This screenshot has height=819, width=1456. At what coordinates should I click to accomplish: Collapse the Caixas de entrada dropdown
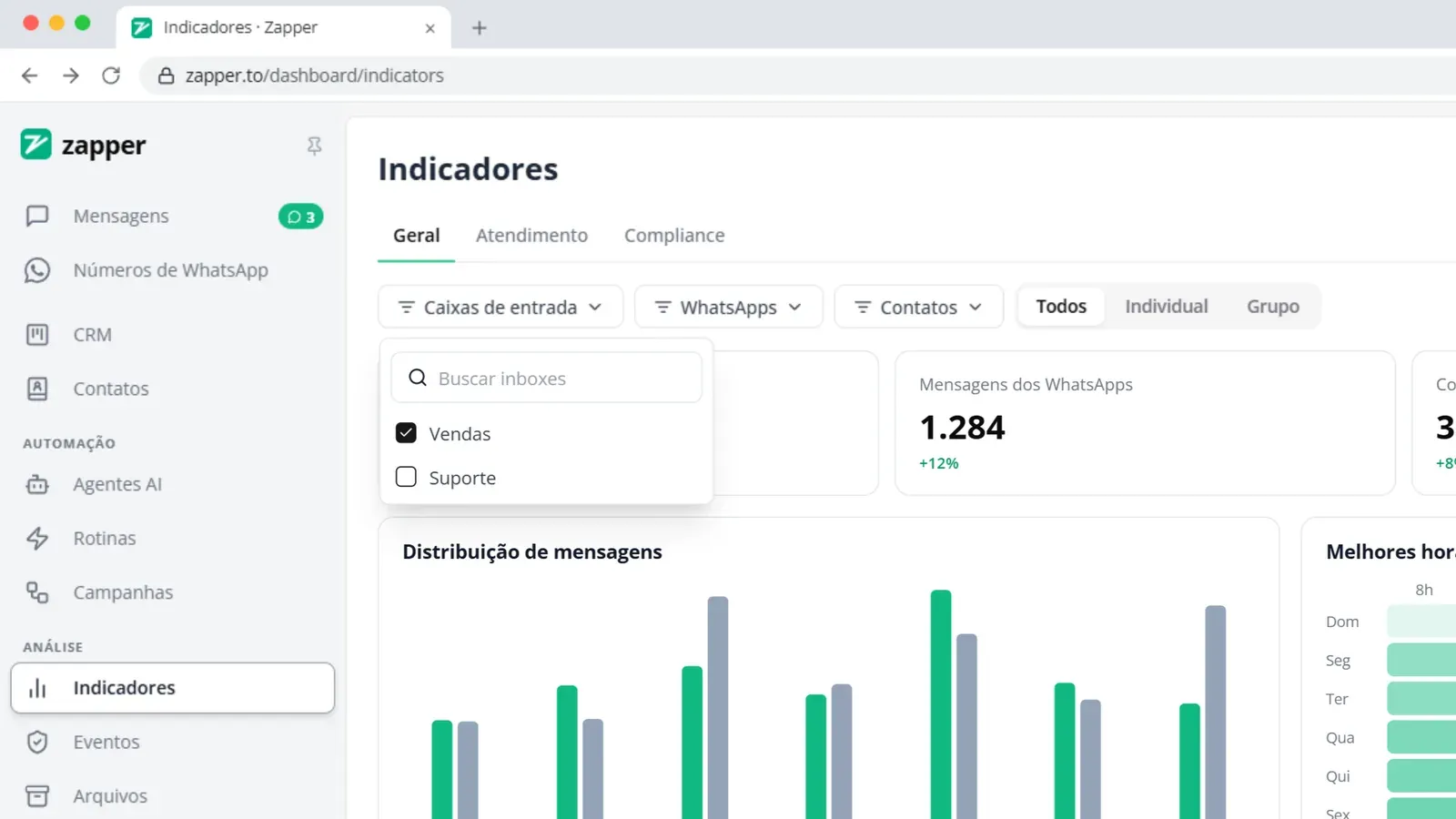[500, 307]
